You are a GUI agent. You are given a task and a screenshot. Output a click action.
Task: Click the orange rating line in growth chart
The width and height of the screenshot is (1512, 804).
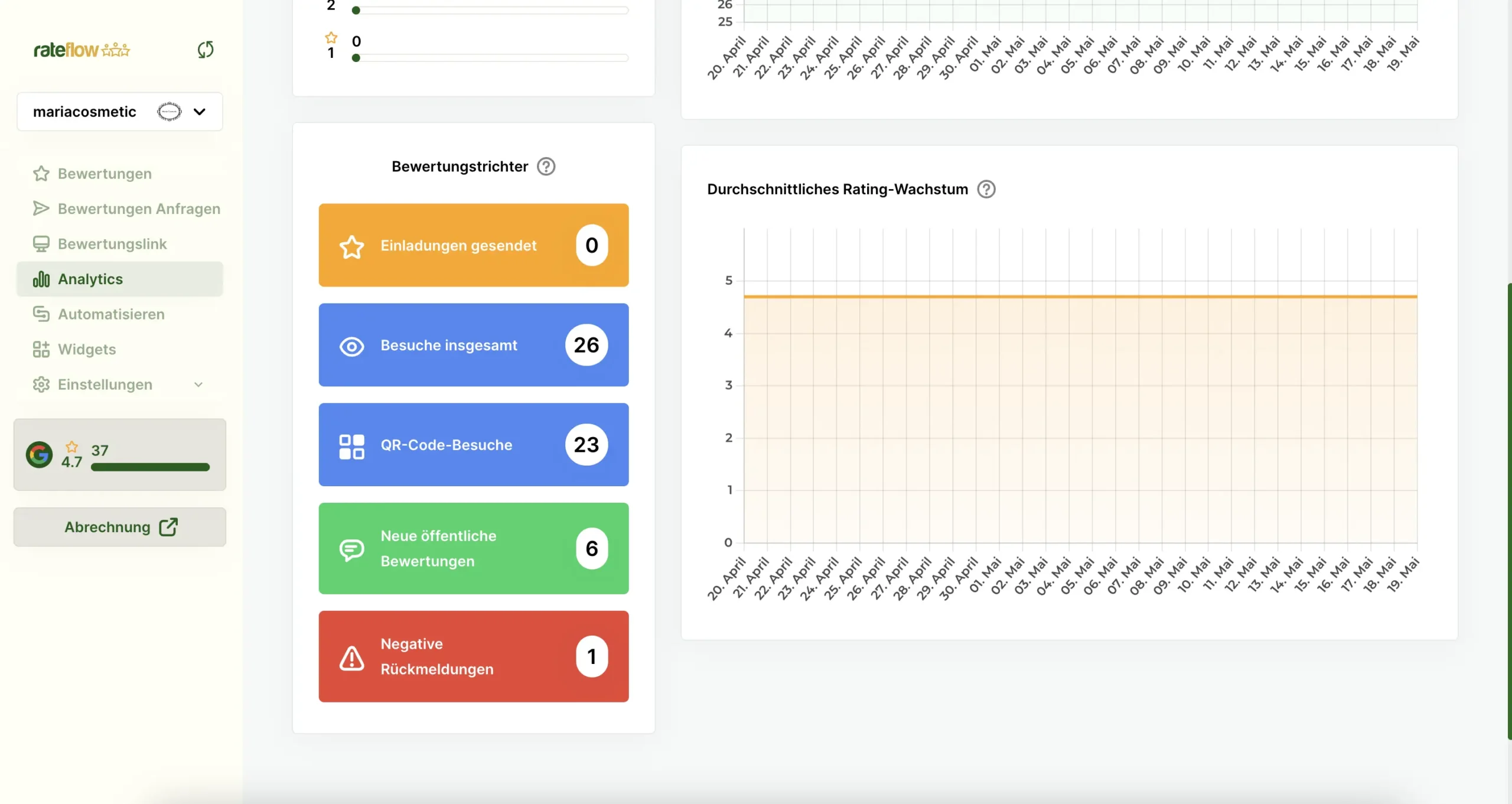coord(1080,296)
